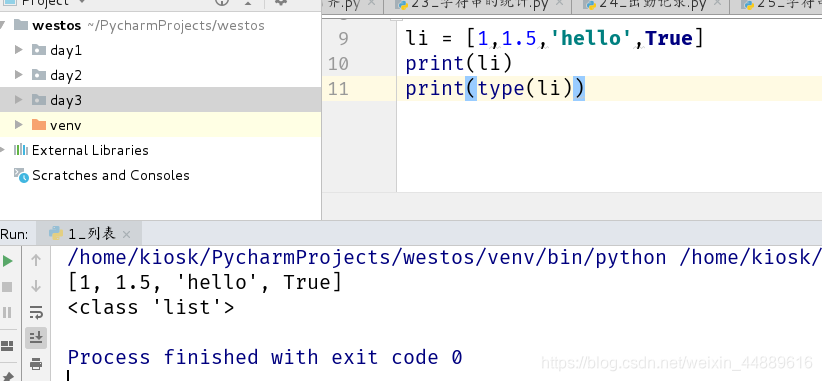
Task: Click the Restore Layout icon in Run panel
Action: [7, 346]
